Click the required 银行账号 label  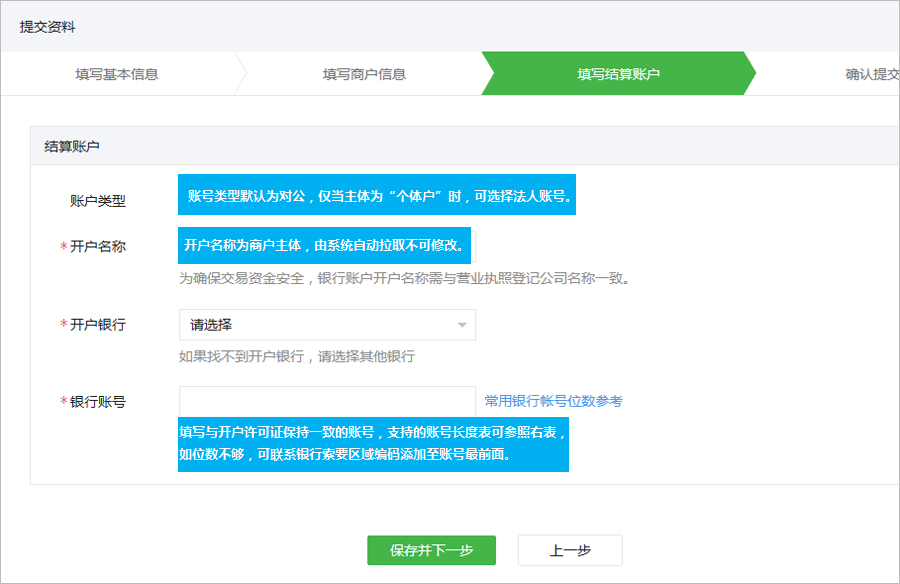click(x=97, y=402)
